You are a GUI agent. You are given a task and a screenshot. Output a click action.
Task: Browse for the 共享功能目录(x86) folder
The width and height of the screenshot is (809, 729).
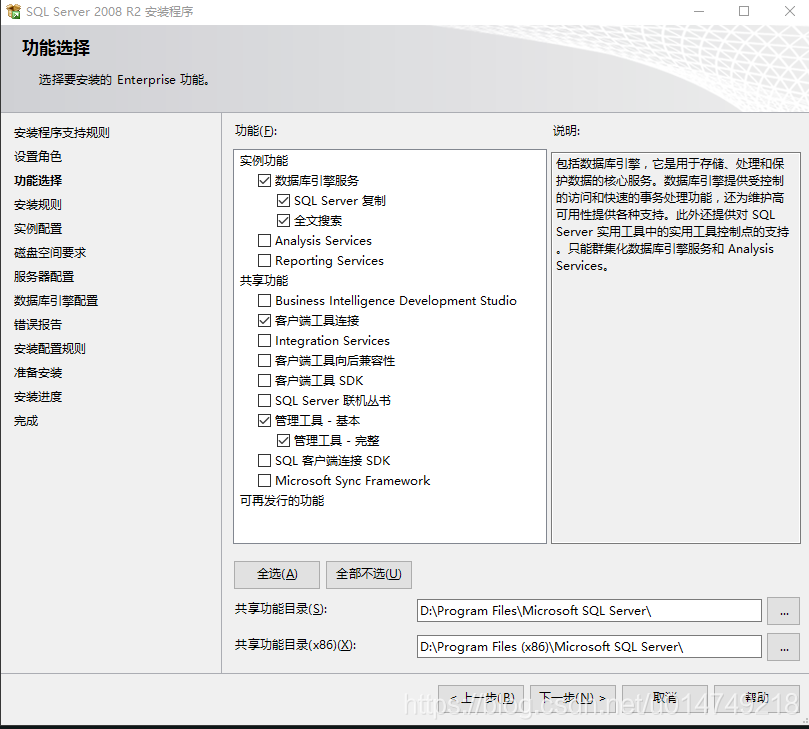[x=784, y=647]
